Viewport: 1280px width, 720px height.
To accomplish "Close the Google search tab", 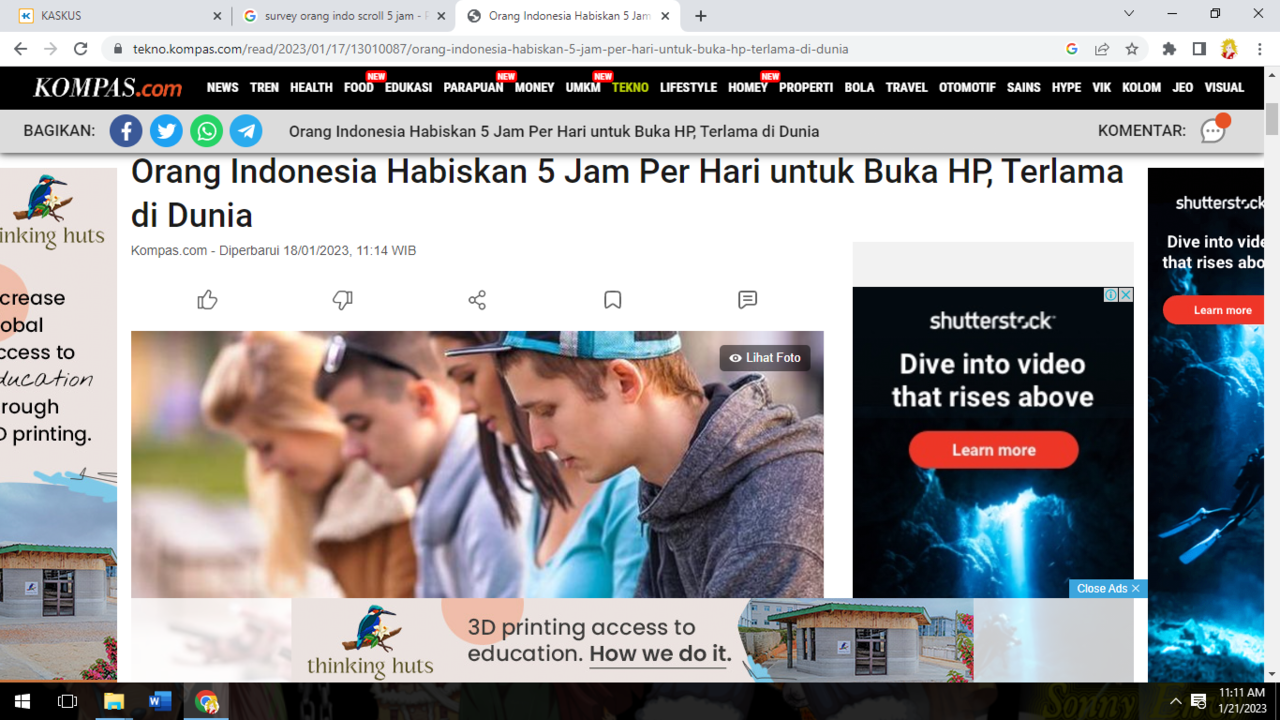I will [441, 16].
